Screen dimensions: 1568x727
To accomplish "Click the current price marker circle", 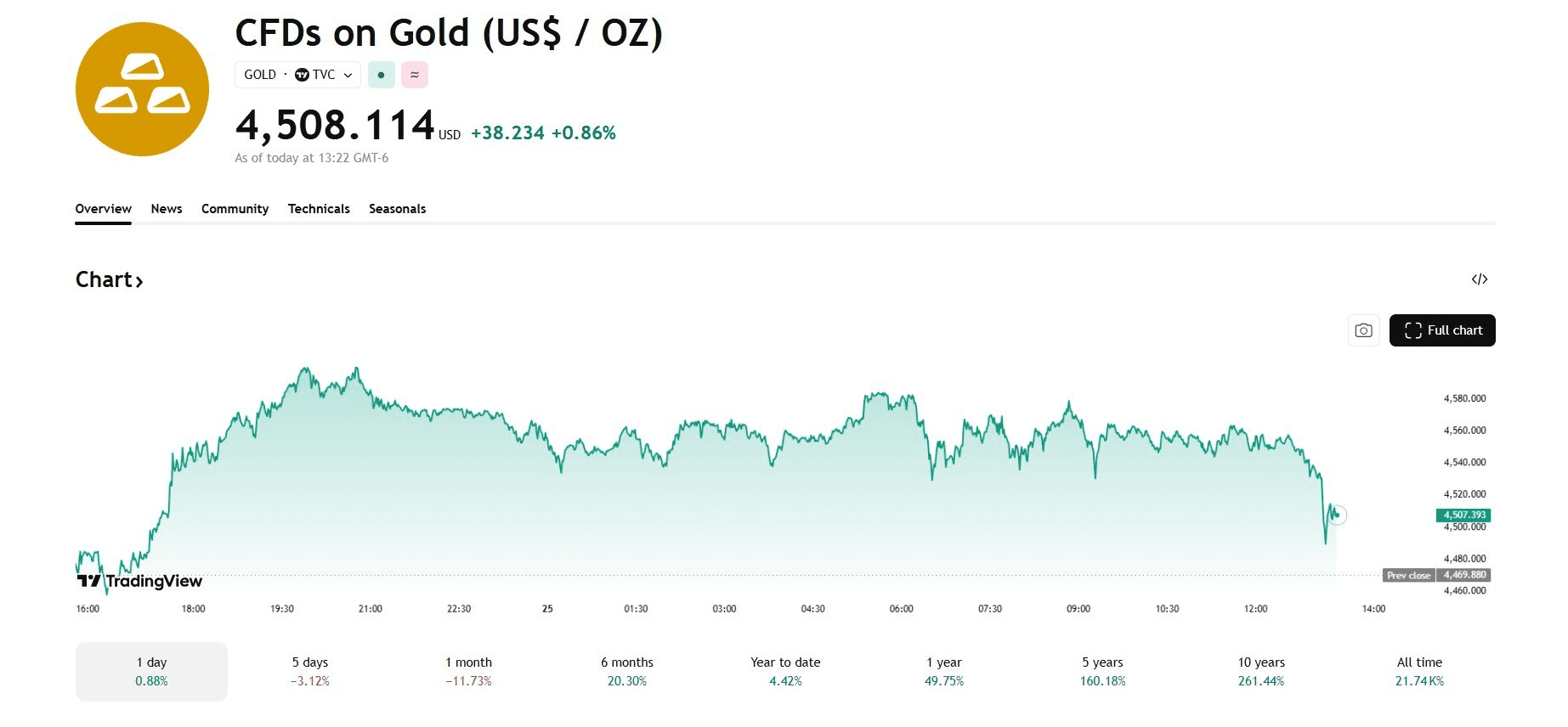I will tap(1337, 515).
